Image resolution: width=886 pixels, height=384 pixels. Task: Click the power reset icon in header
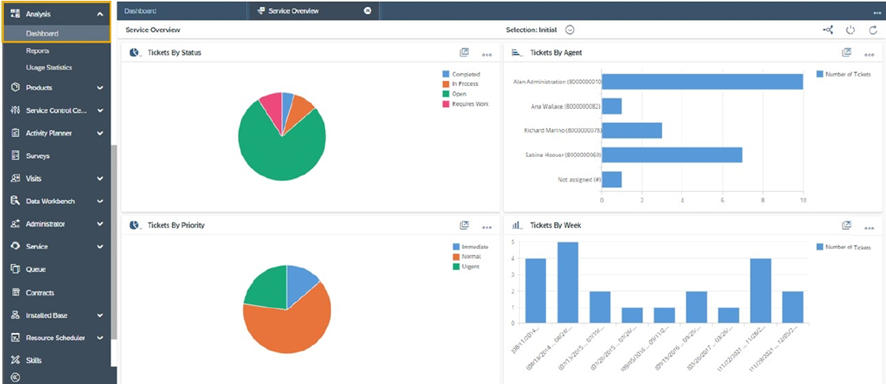click(850, 30)
